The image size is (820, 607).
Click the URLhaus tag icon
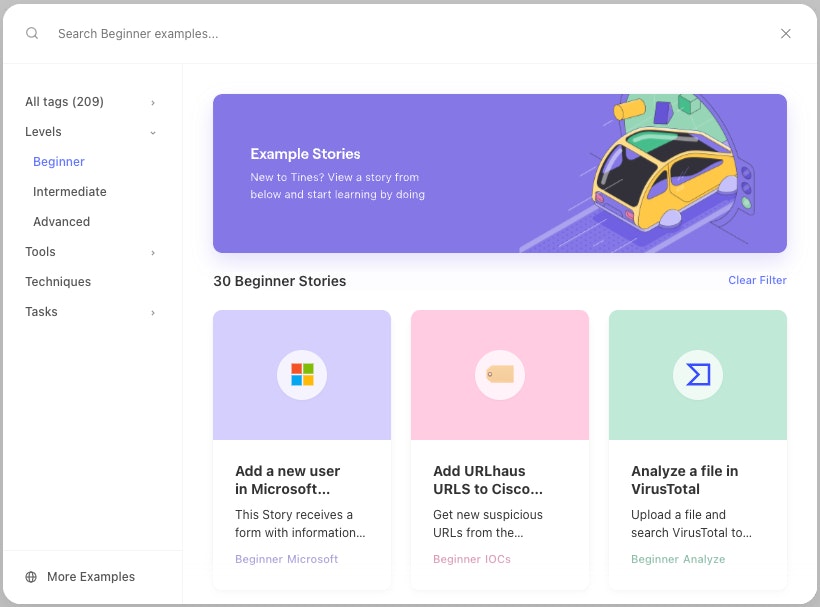[500, 375]
